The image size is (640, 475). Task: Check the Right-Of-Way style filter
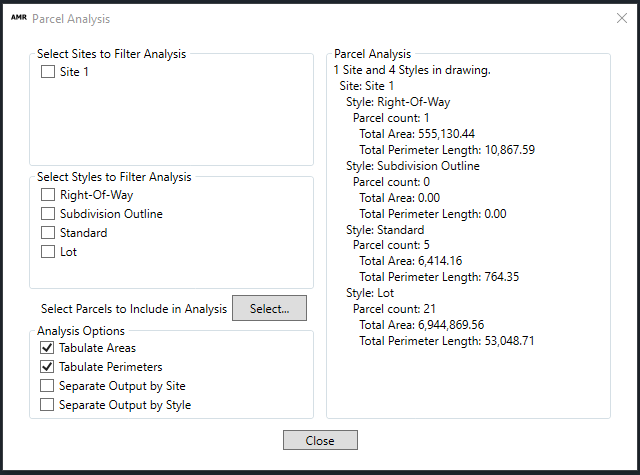click(48, 195)
